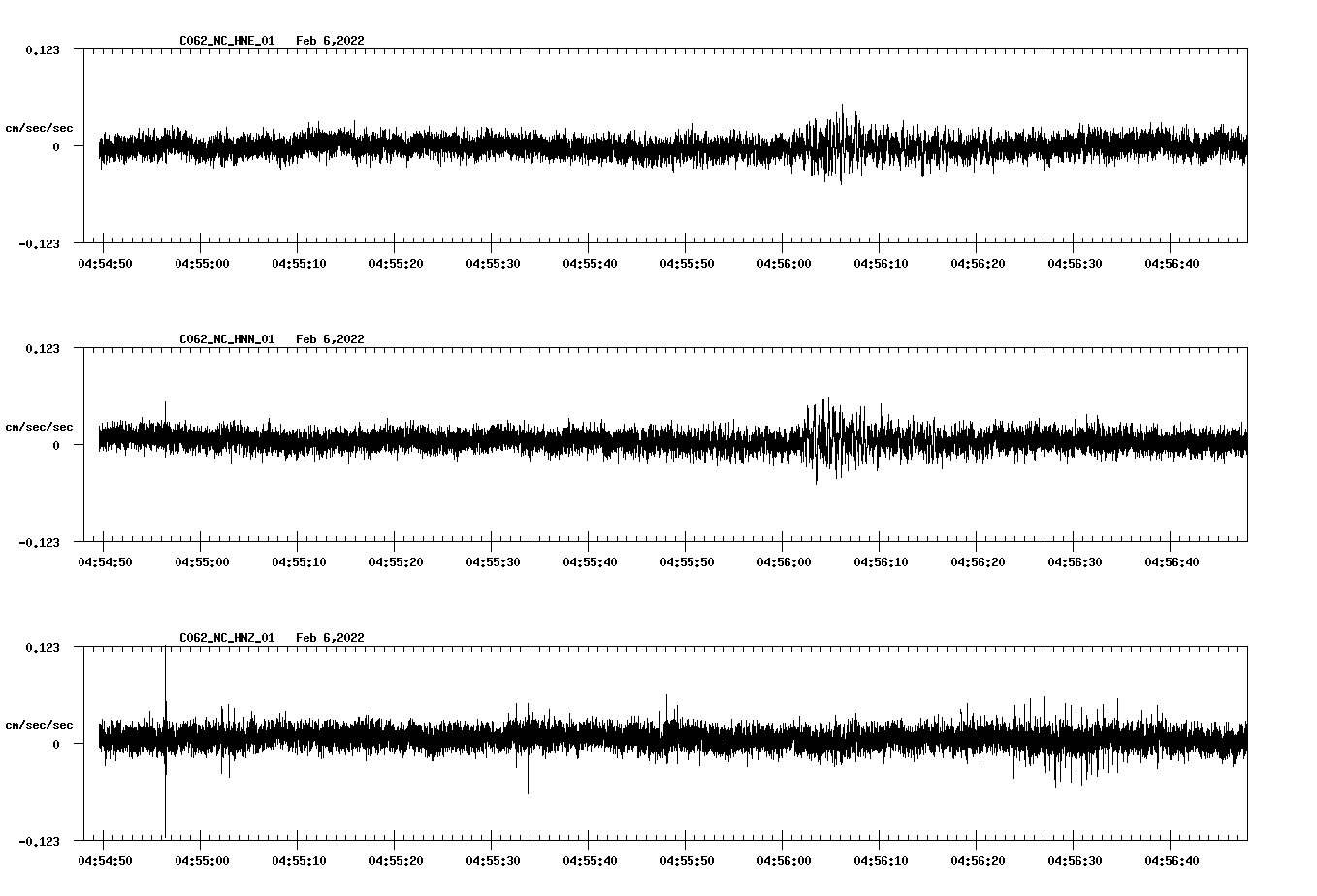Click the zero baseline label of HNZ axis
1317x896 pixels.
[56, 744]
